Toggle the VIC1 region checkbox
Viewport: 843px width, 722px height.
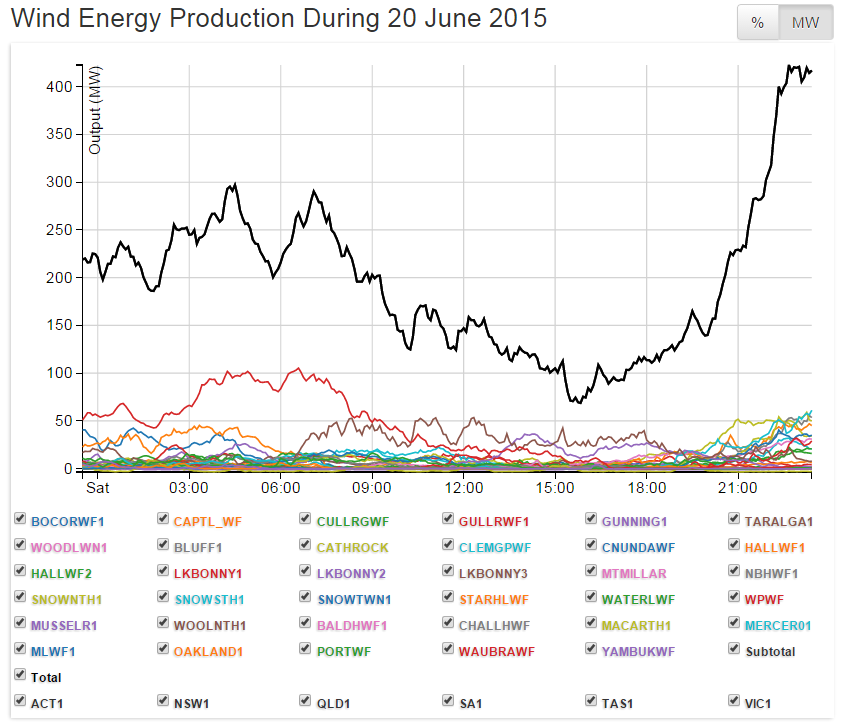point(735,701)
